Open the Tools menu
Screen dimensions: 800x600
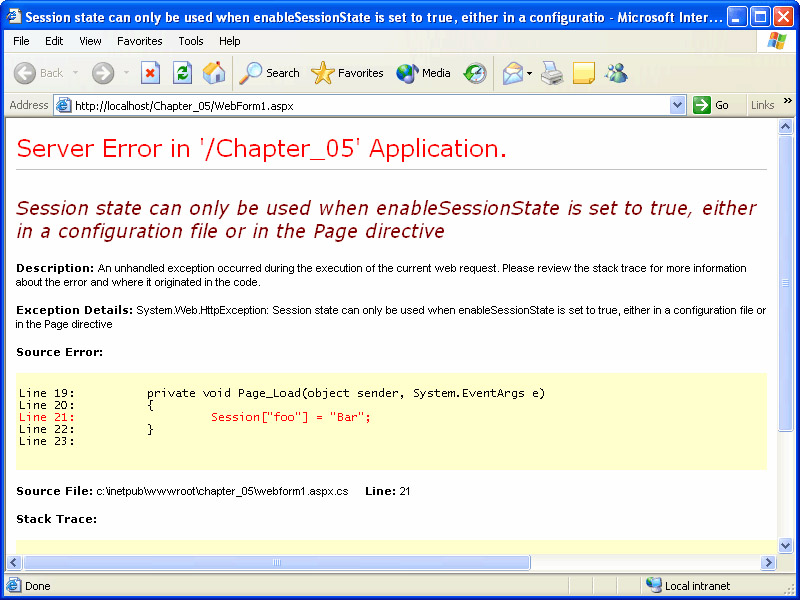click(191, 41)
